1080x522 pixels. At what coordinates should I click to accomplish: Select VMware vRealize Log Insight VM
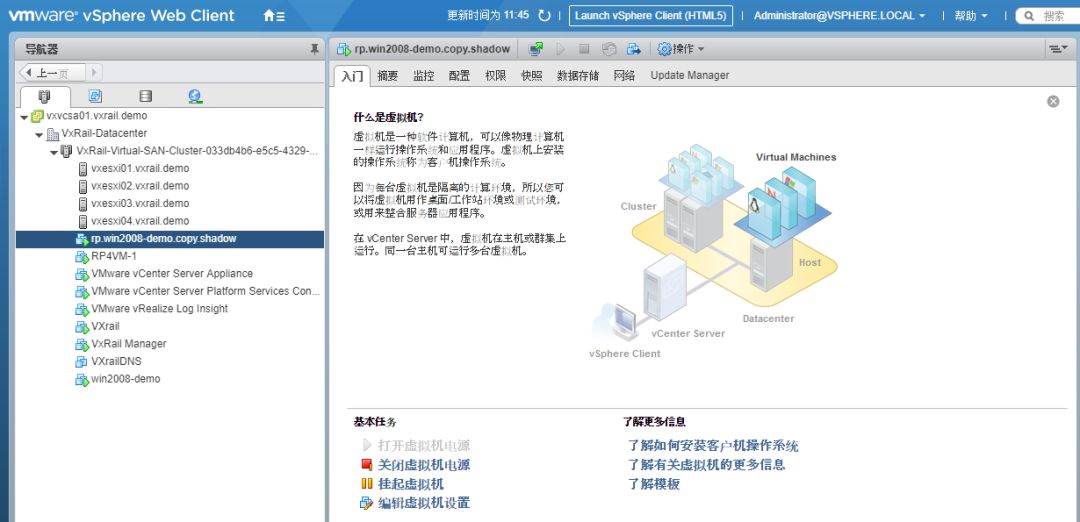pos(159,309)
